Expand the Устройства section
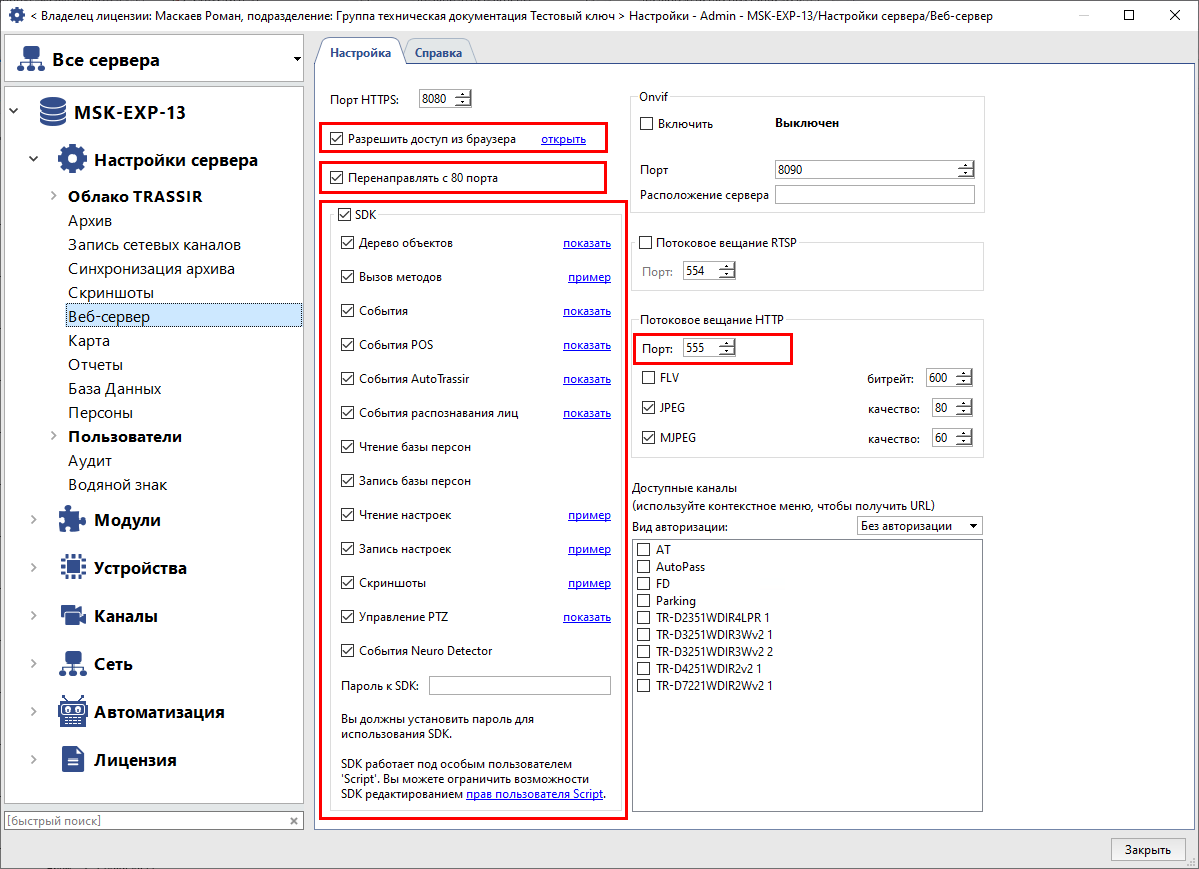 tap(34, 568)
